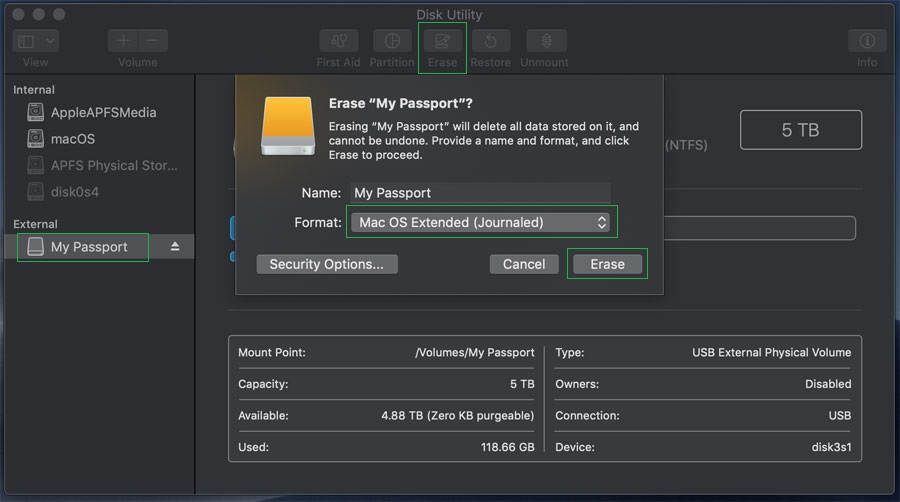900x502 pixels.
Task: Select AppleAPFSMedia in the sidebar
Action: (103, 113)
